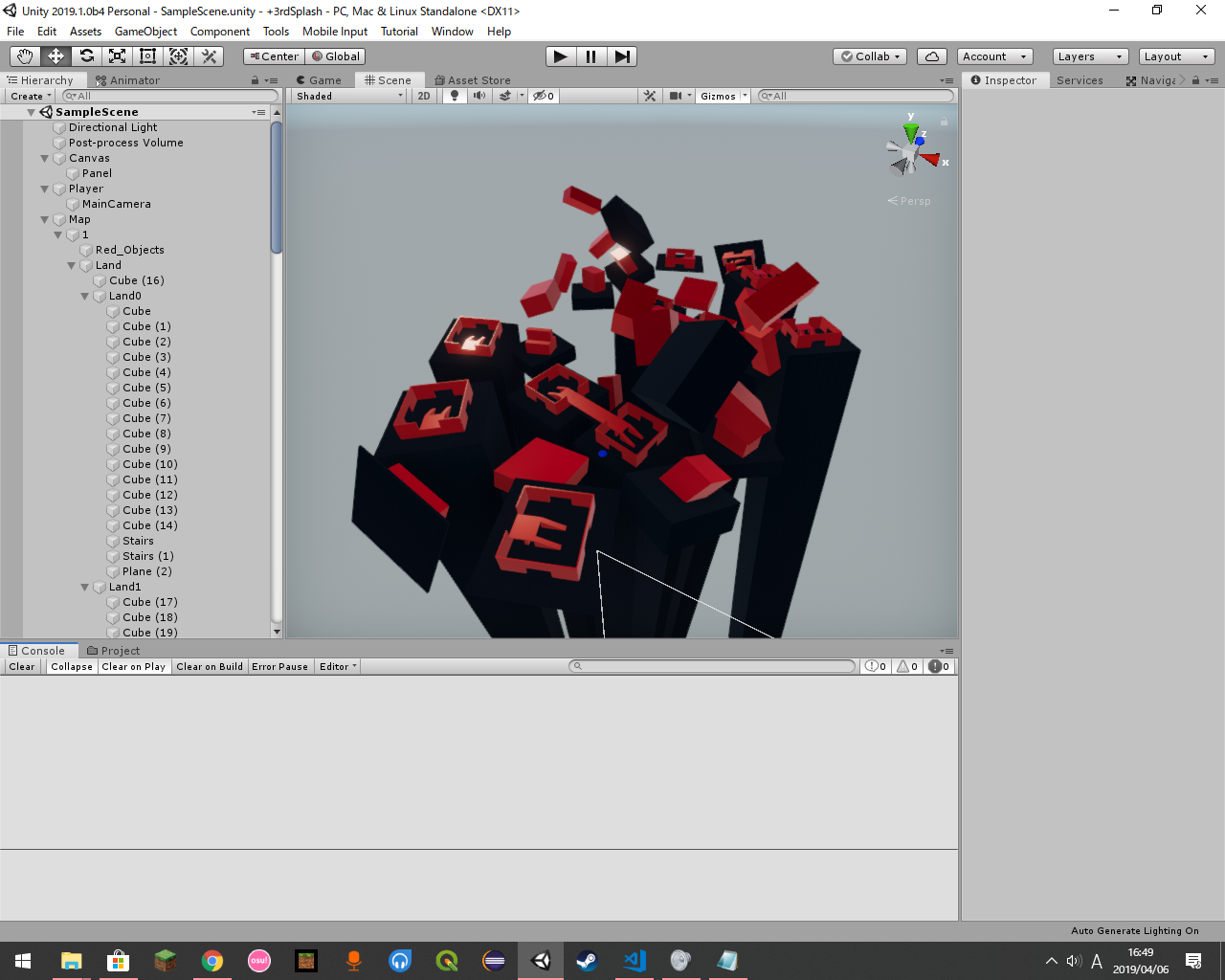Collapse the Land0 tree node
1225x980 pixels.
coord(85,296)
